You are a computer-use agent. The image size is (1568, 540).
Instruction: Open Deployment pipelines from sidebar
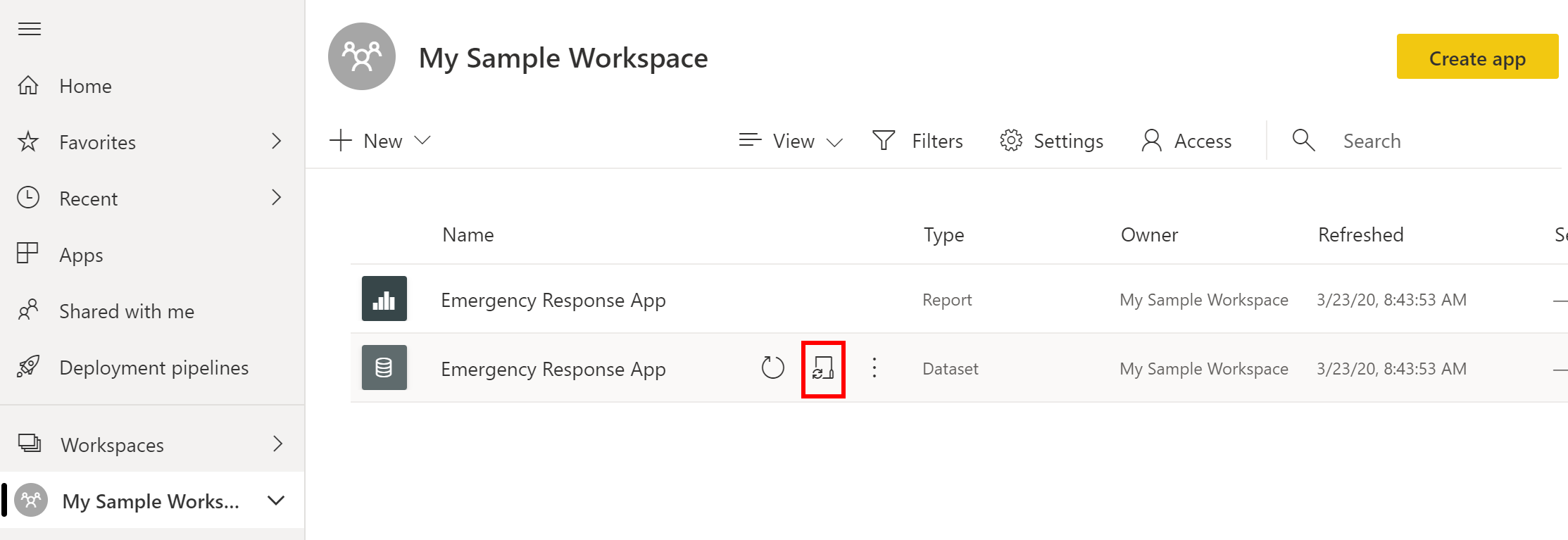pos(153,368)
